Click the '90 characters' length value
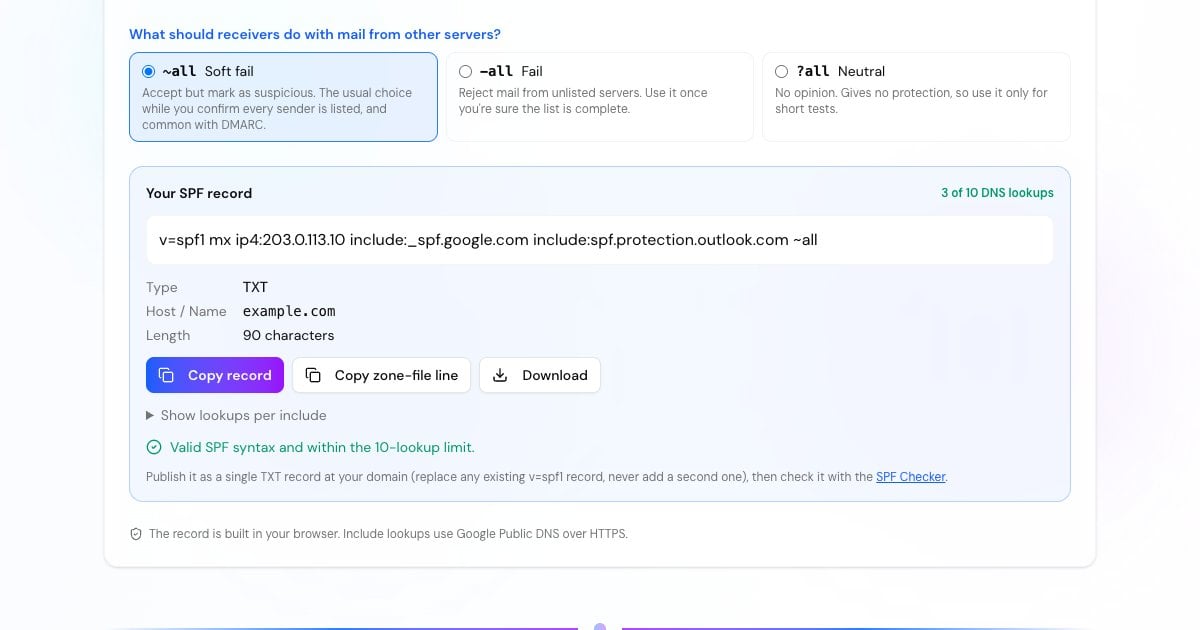 pyautogui.click(x=288, y=335)
